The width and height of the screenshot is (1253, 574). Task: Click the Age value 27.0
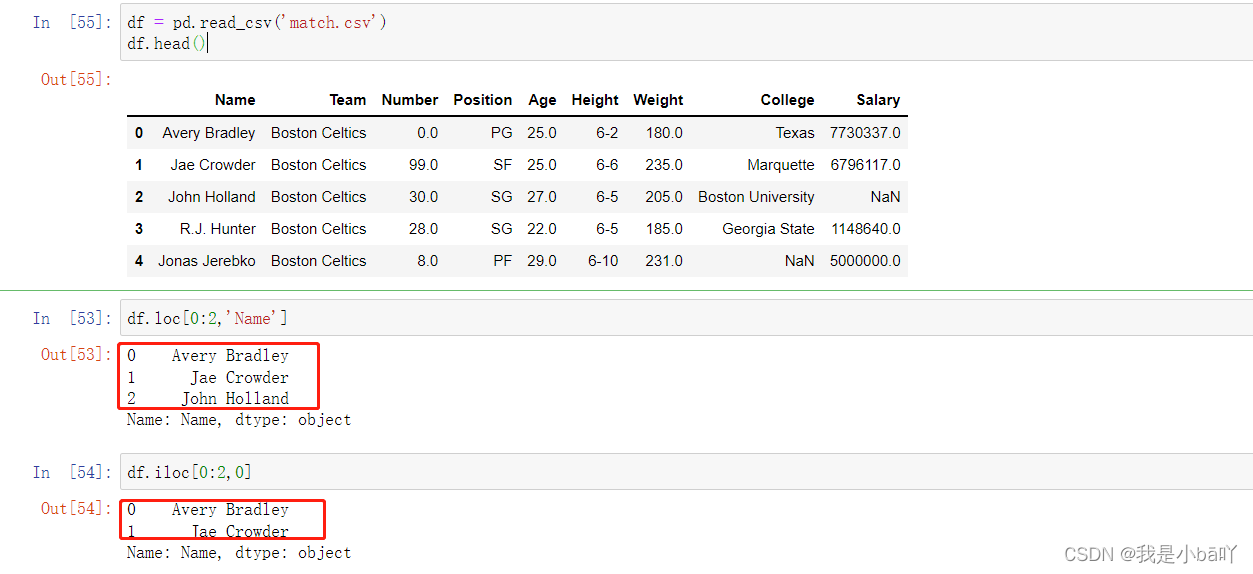click(x=542, y=197)
